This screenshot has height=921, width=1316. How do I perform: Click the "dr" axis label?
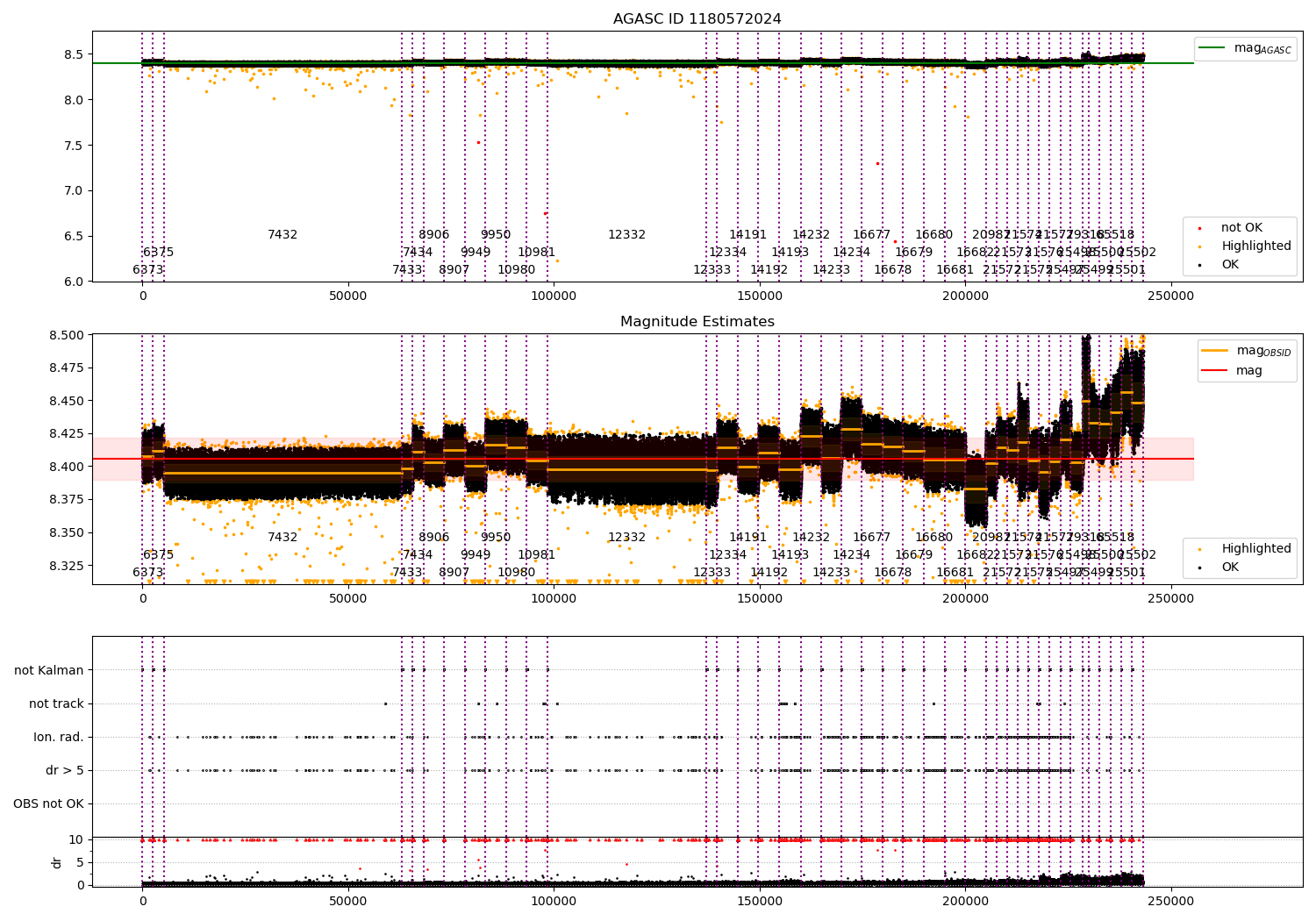57,862
